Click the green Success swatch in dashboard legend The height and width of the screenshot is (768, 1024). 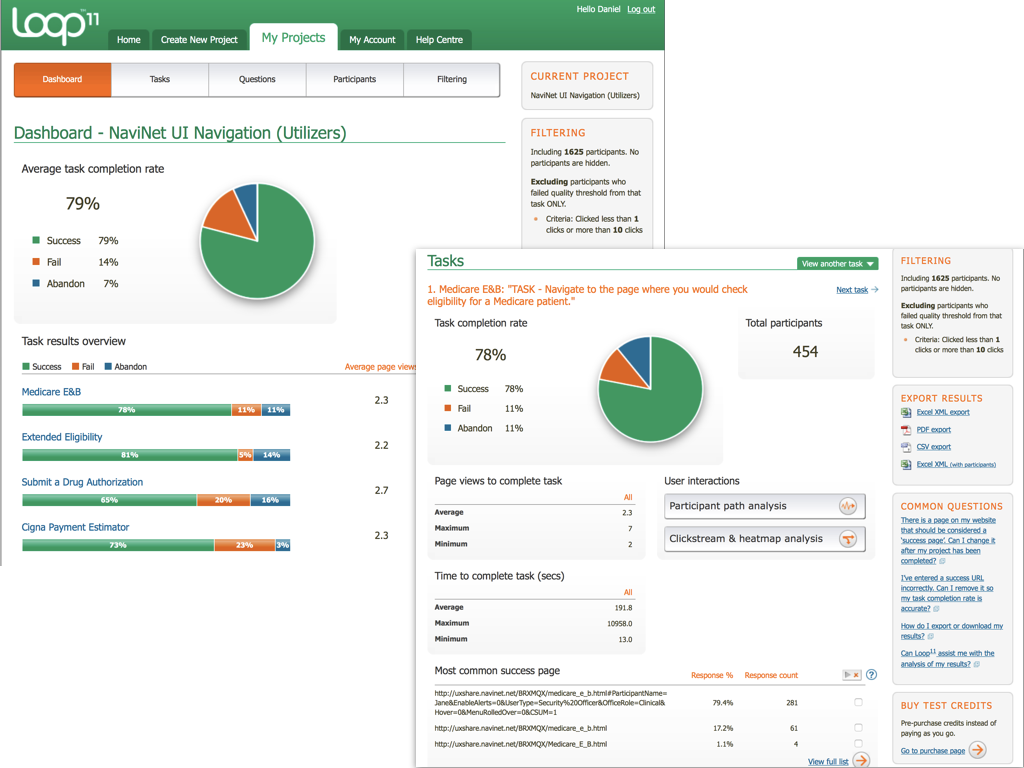tap(36, 240)
